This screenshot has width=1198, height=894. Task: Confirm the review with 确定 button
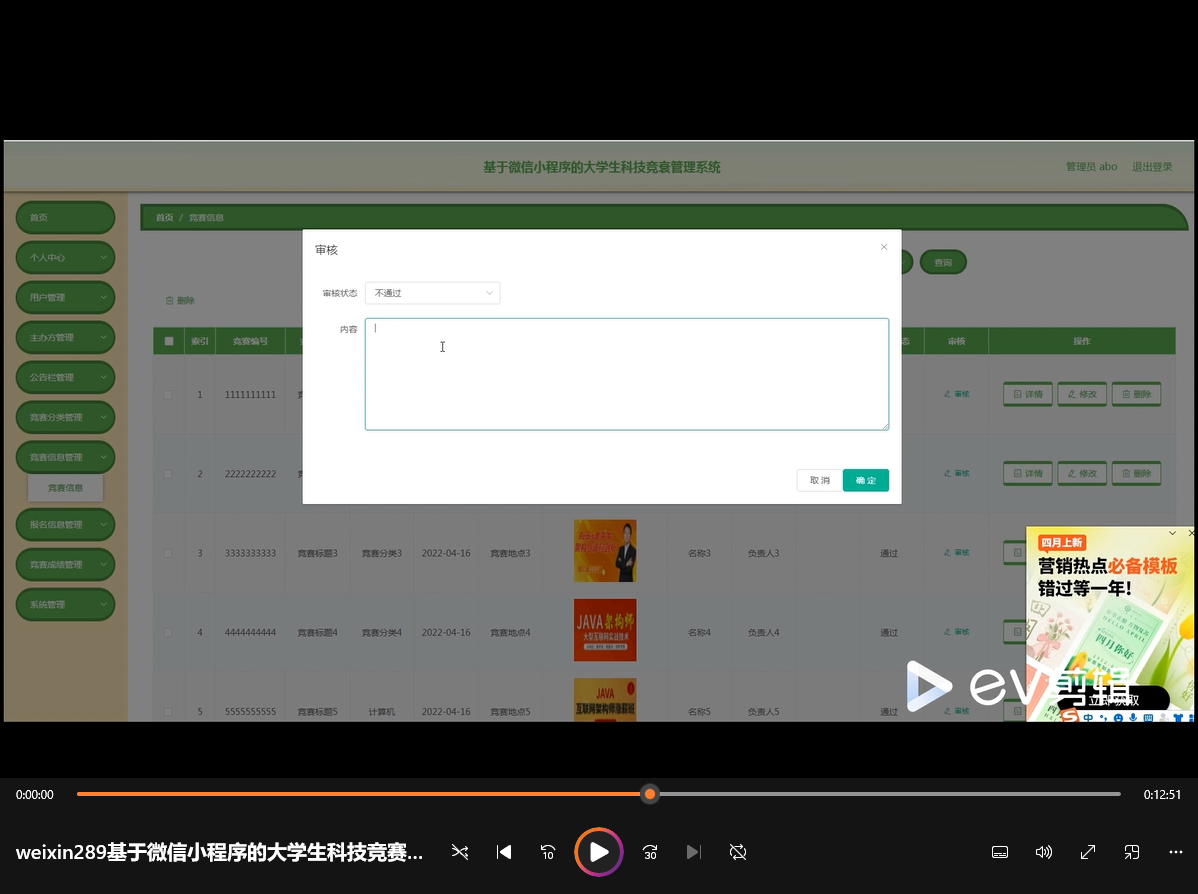click(866, 481)
